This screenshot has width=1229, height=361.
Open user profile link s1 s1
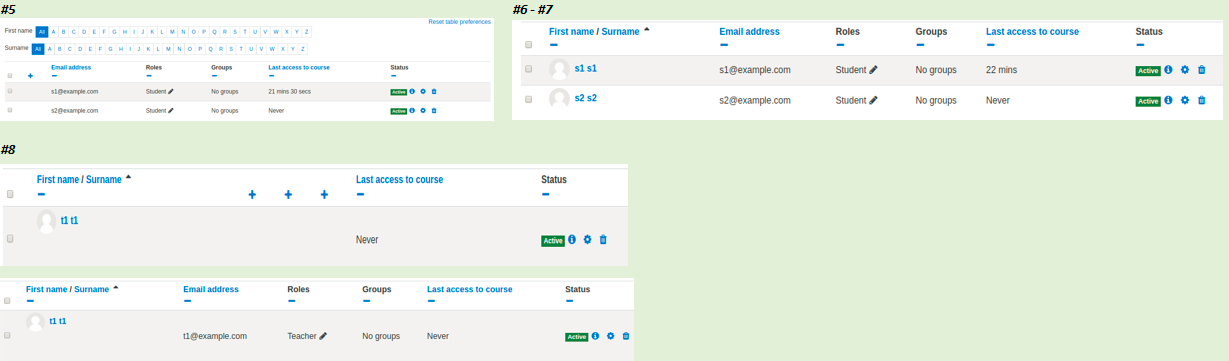click(586, 68)
